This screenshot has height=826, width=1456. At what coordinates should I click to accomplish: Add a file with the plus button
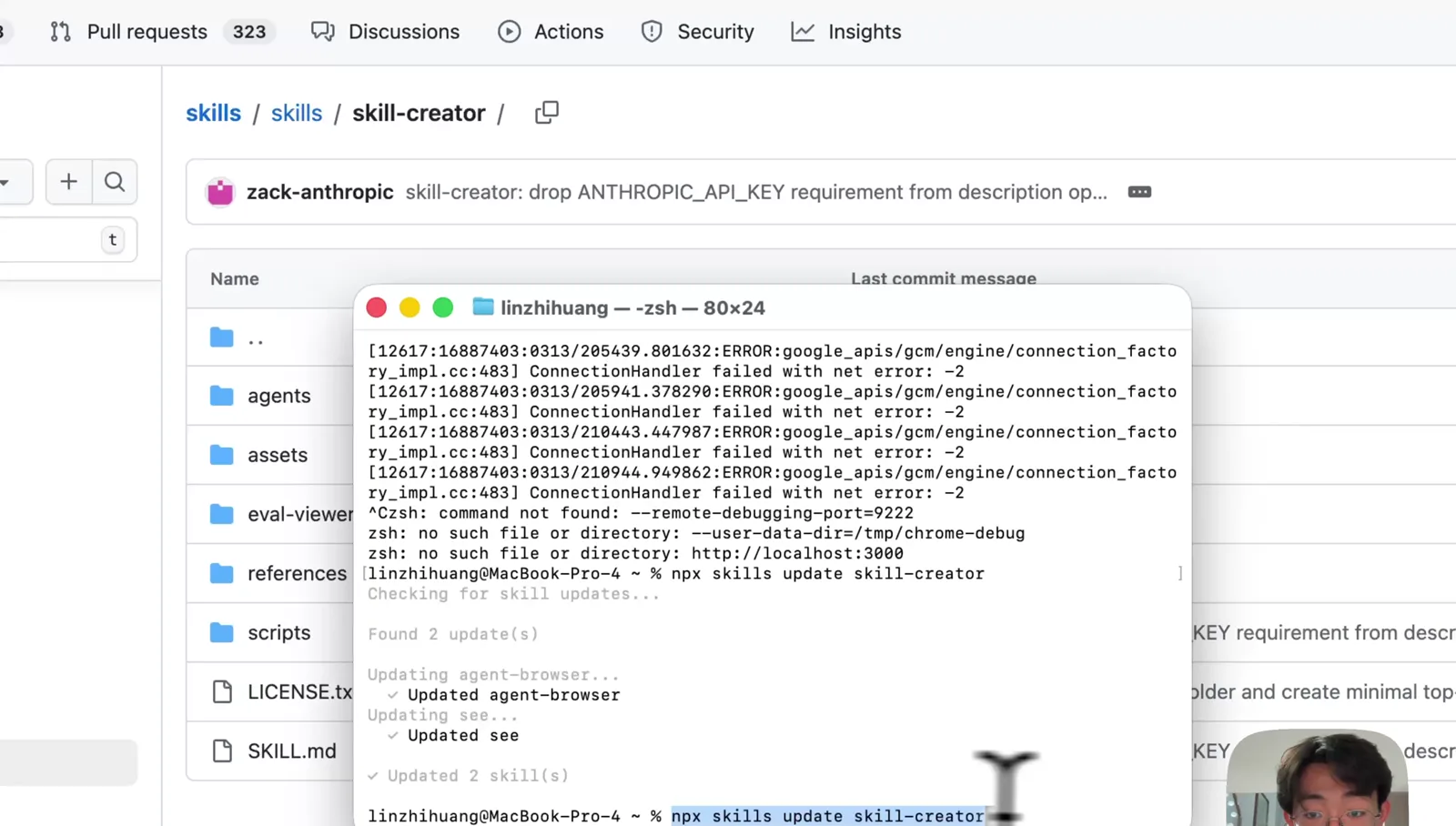(68, 182)
